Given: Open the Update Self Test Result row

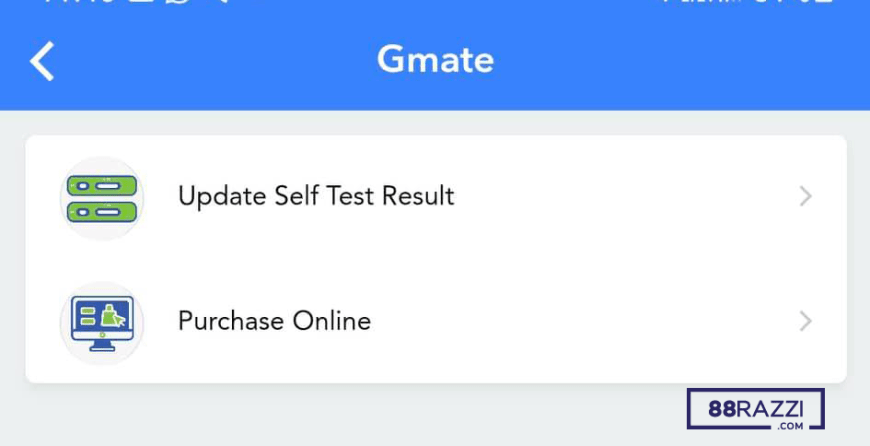Looking at the screenshot, I should (436, 197).
